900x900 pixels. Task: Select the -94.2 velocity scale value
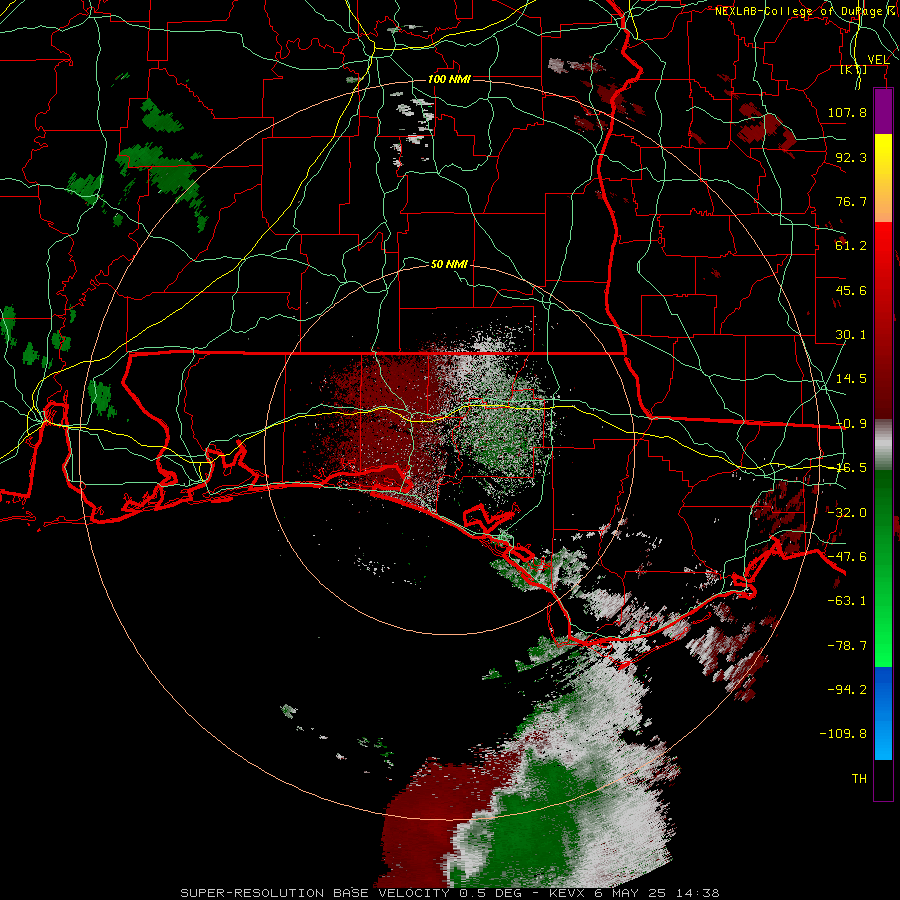pos(847,689)
